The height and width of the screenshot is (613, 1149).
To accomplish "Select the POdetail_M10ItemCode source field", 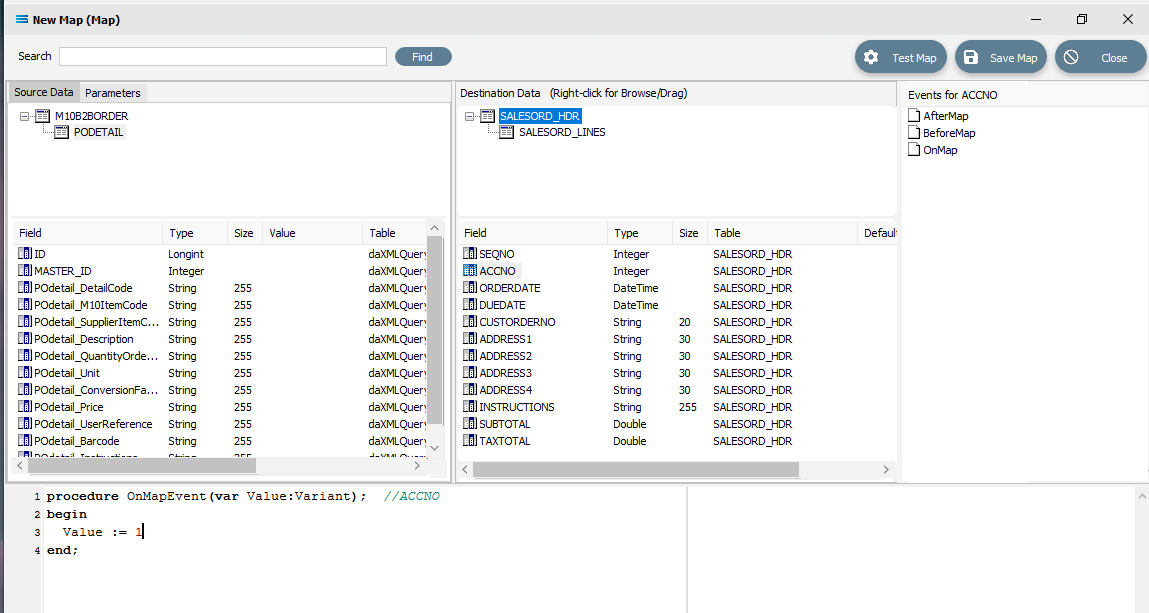I will pyautogui.click(x=91, y=305).
